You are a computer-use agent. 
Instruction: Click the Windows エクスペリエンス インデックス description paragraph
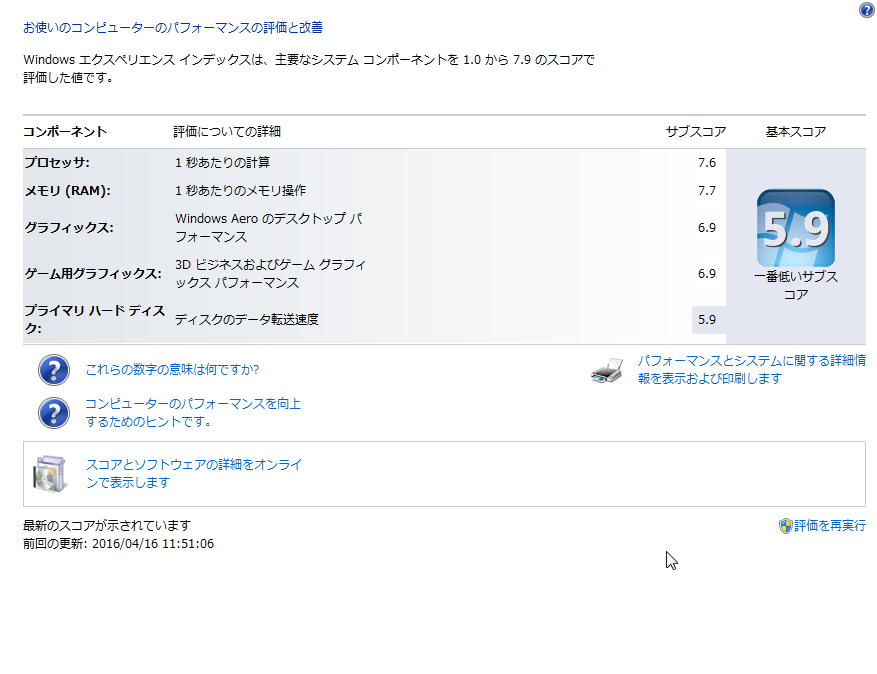pos(309,68)
